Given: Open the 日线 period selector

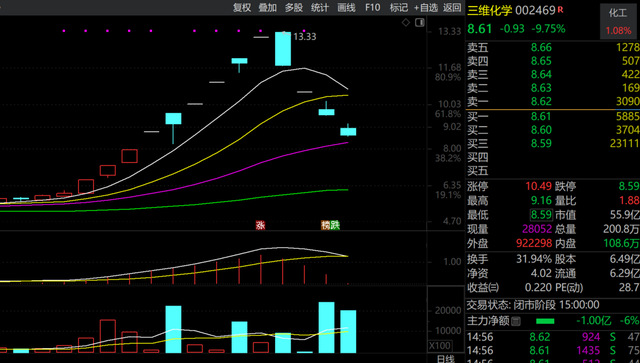Looking at the screenshot, I should point(446,359).
